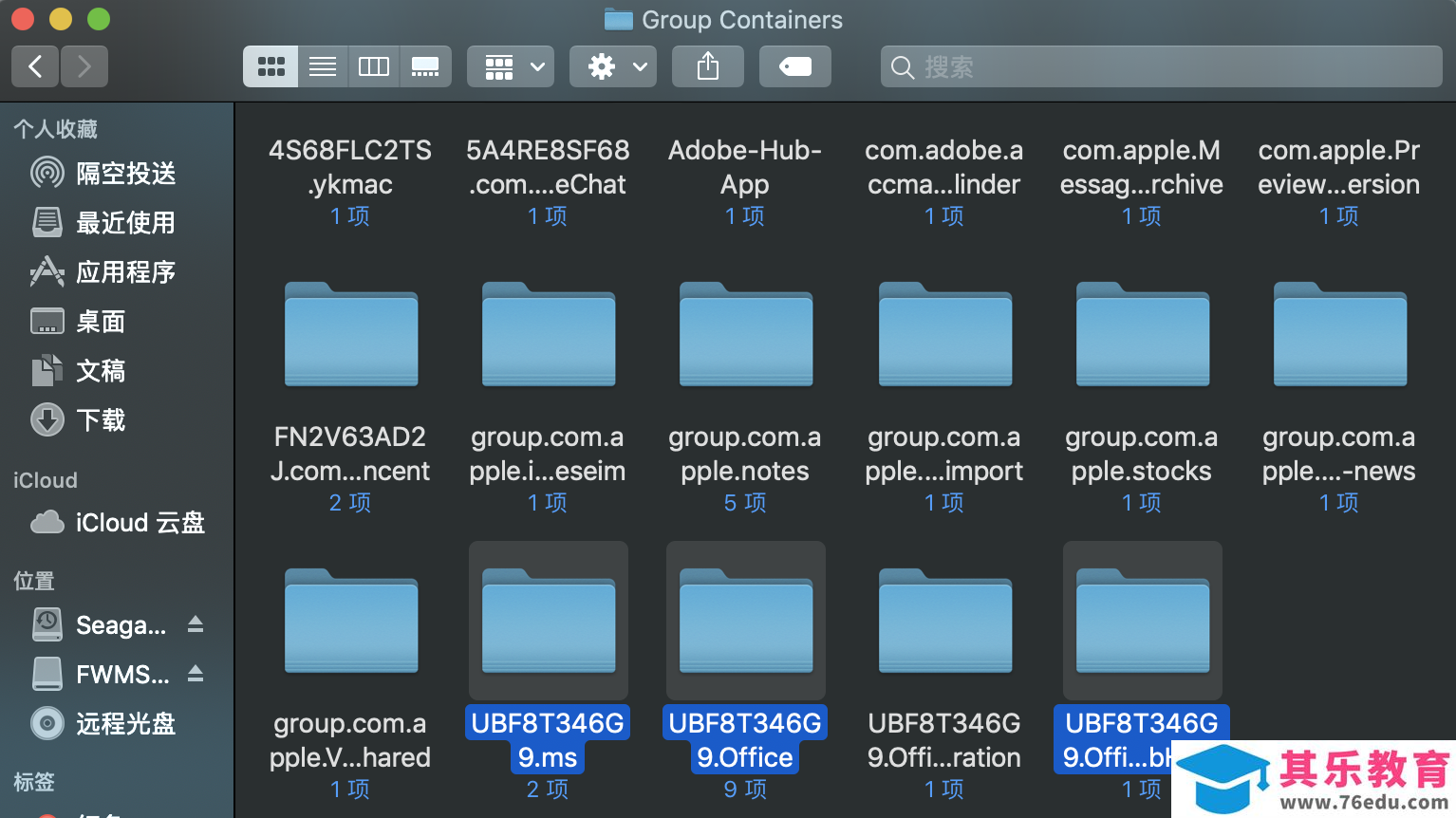Select the group.com.apple.stocks folder icon

(x=1143, y=334)
